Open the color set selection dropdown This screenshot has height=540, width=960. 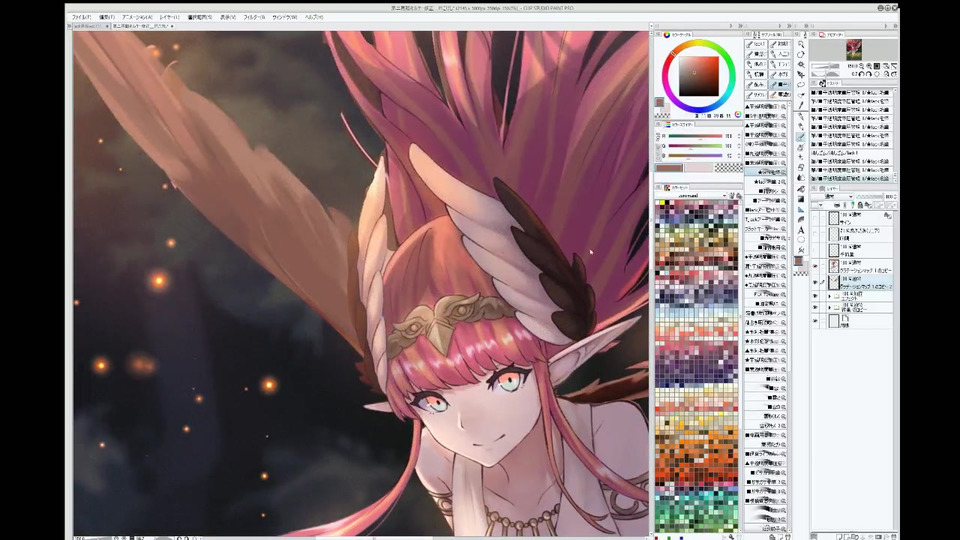coord(691,196)
